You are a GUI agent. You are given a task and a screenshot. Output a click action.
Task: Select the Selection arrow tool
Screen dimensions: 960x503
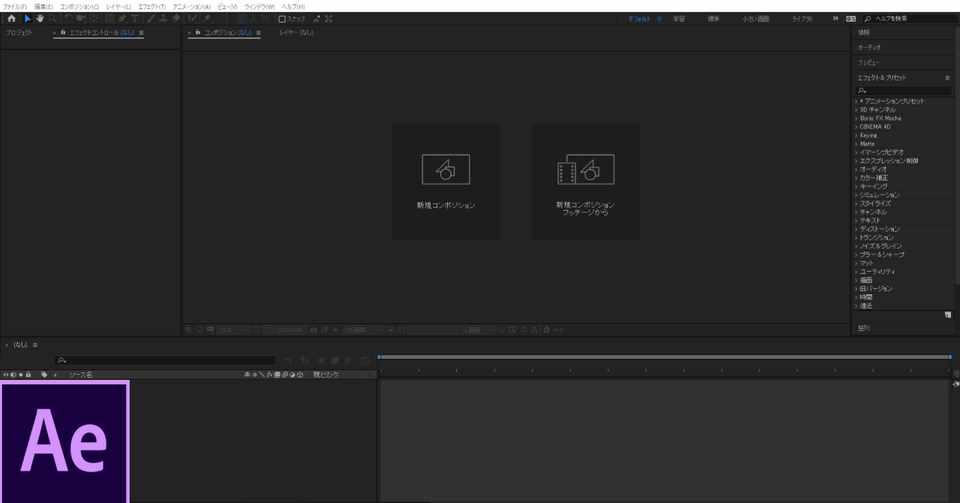pos(27,19)
